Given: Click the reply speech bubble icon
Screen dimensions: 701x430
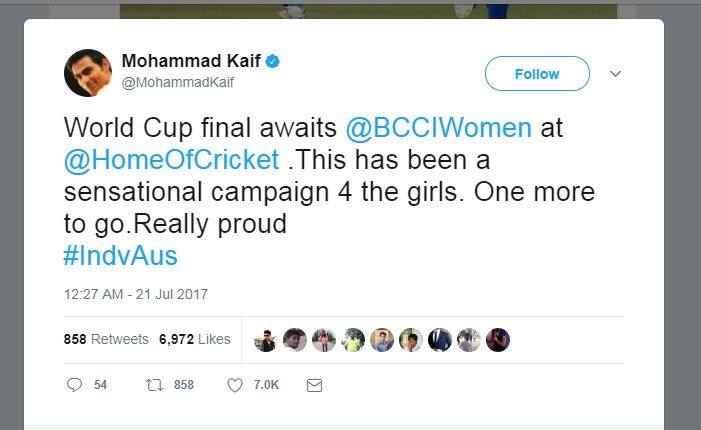Looking at the screenshot, I should point(74,385).
